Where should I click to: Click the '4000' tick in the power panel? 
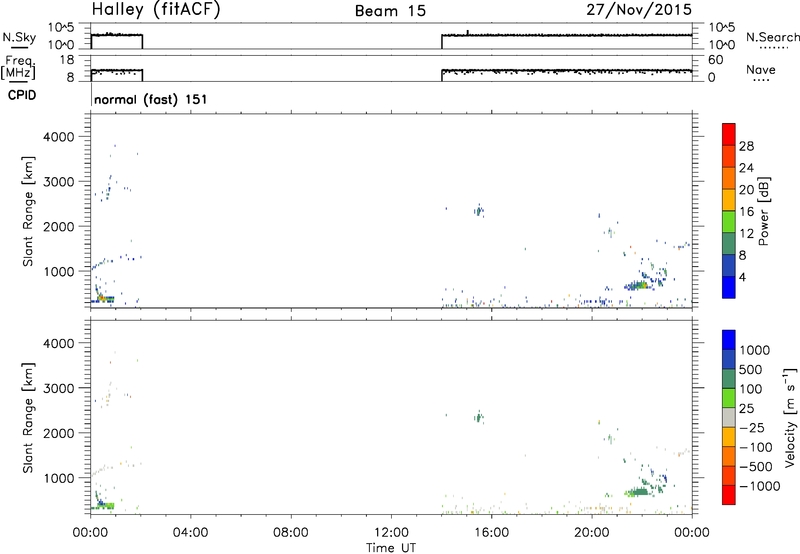pyautogui.click(x=58, y=137)
